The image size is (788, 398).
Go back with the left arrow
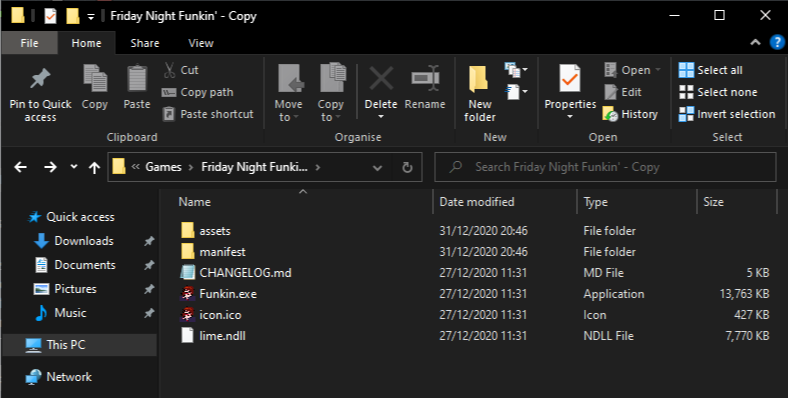click(x=21, y=167)
